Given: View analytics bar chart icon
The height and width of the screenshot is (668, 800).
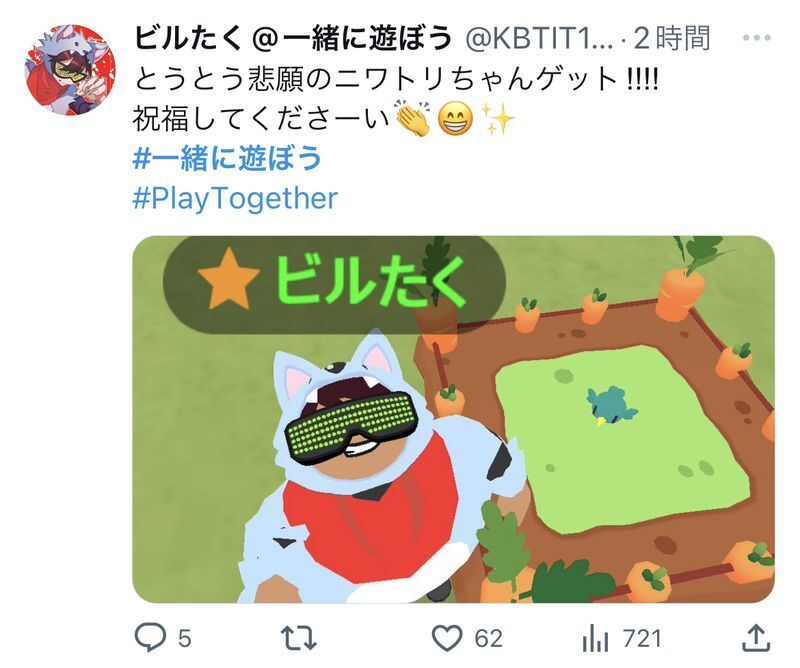Looking at the screenshot, I should (595, 638).
